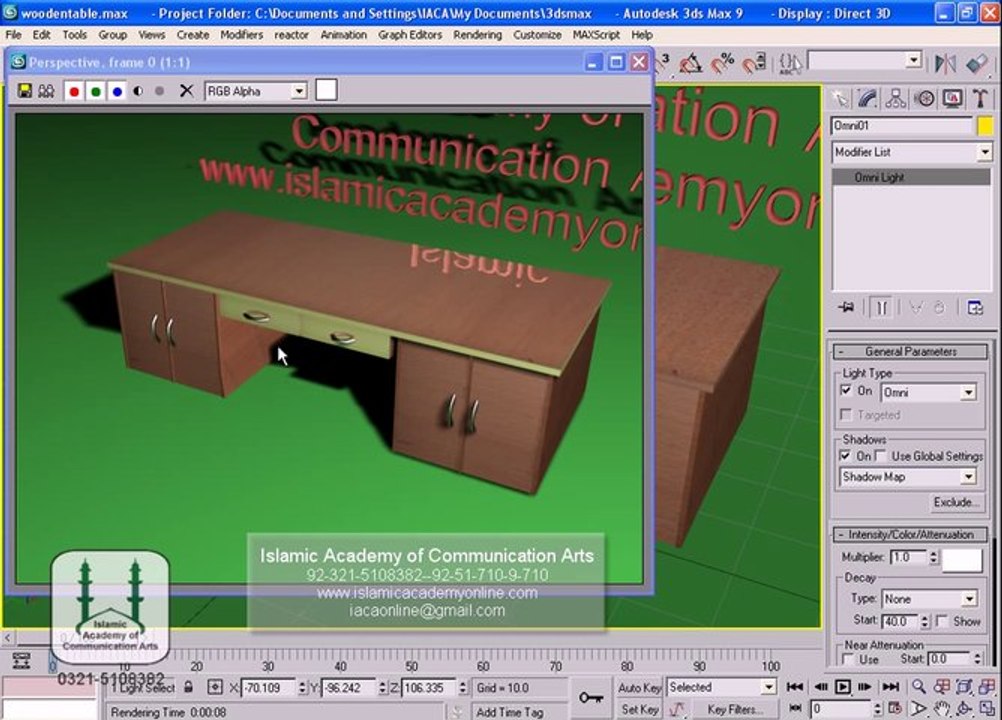Toggle the Spinner Snap tool
This screenshot has width=1002, height=720.
(754, 63)
